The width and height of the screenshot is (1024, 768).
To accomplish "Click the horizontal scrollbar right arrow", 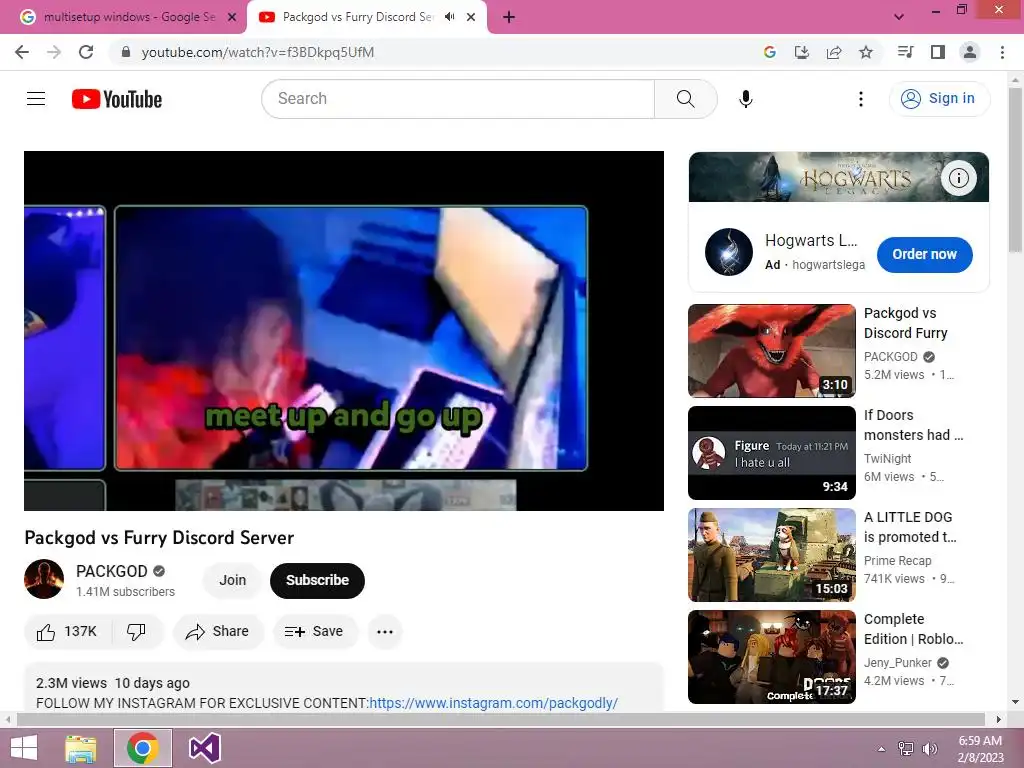I will pyautogui.click(x=998, y=720).
